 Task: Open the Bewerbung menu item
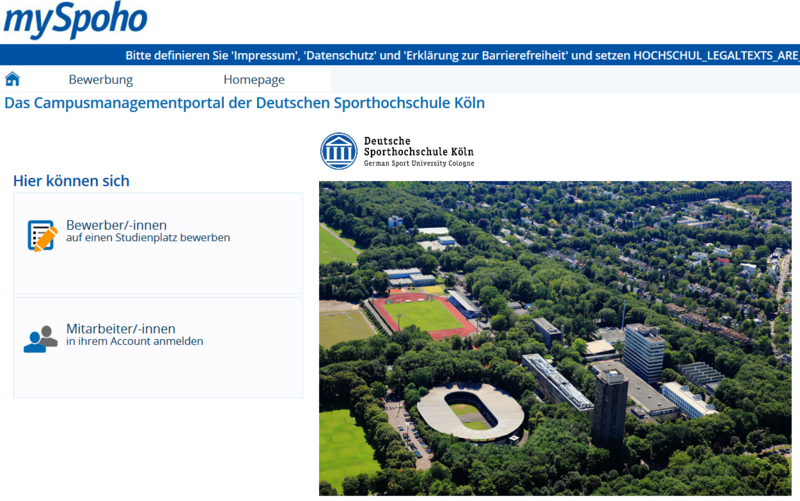click(101, 80)
